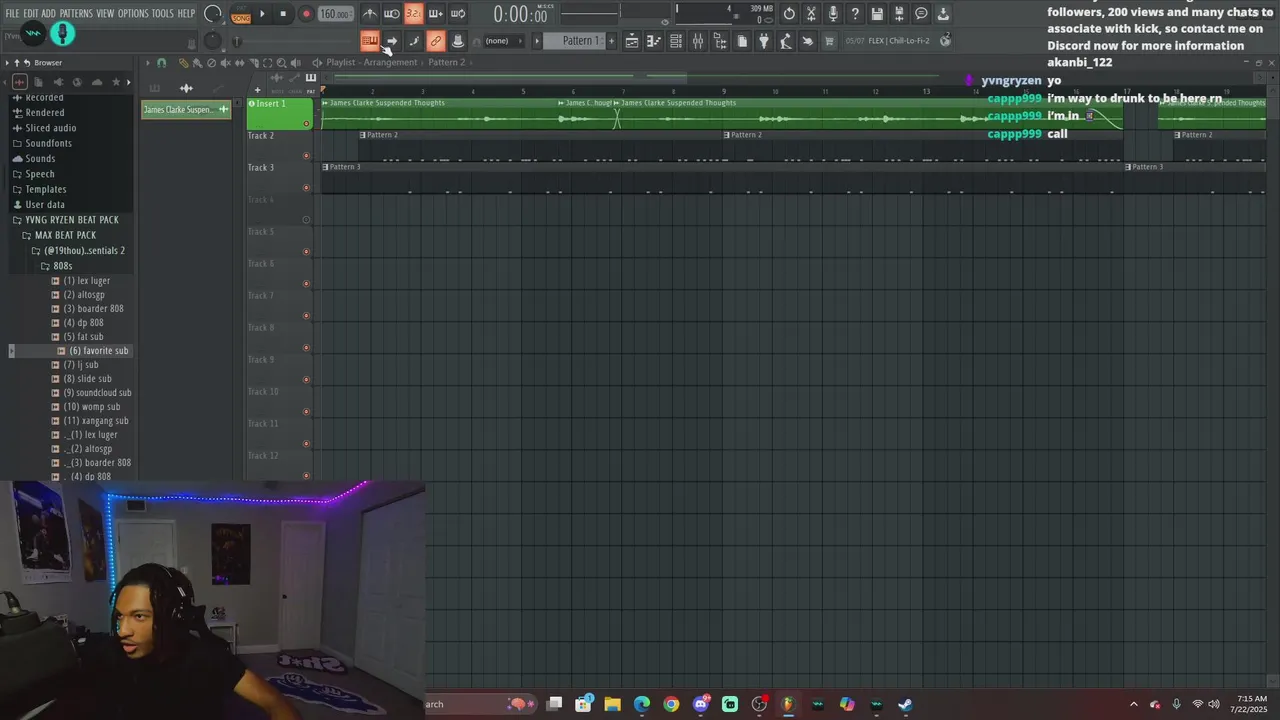The width and height of the screenshot is (1280, 720).
Task: Open the TOOLS menu
Action: tap(162, 14)
